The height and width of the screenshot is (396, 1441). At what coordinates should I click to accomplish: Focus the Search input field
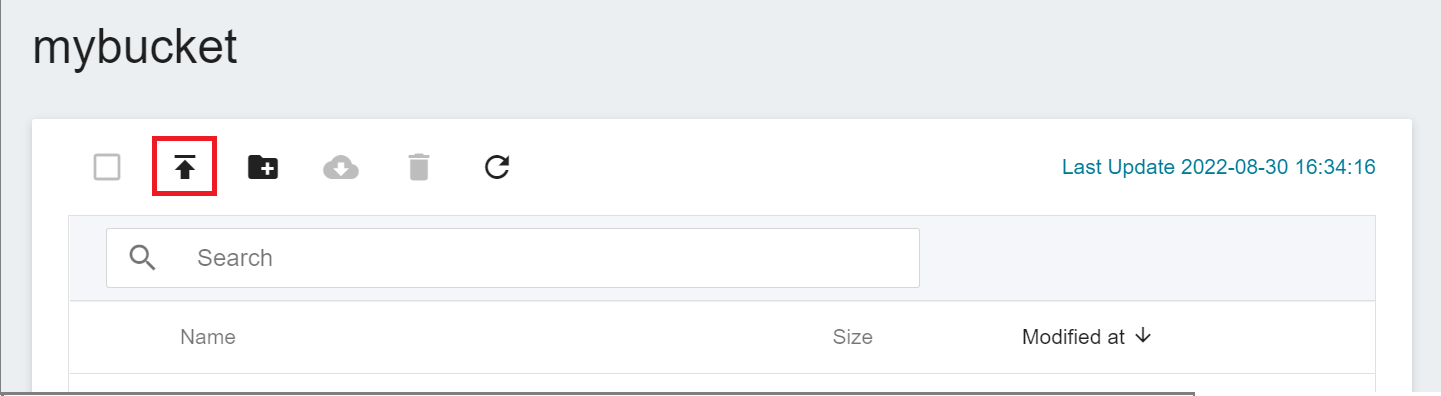click(x=513, y=258)
